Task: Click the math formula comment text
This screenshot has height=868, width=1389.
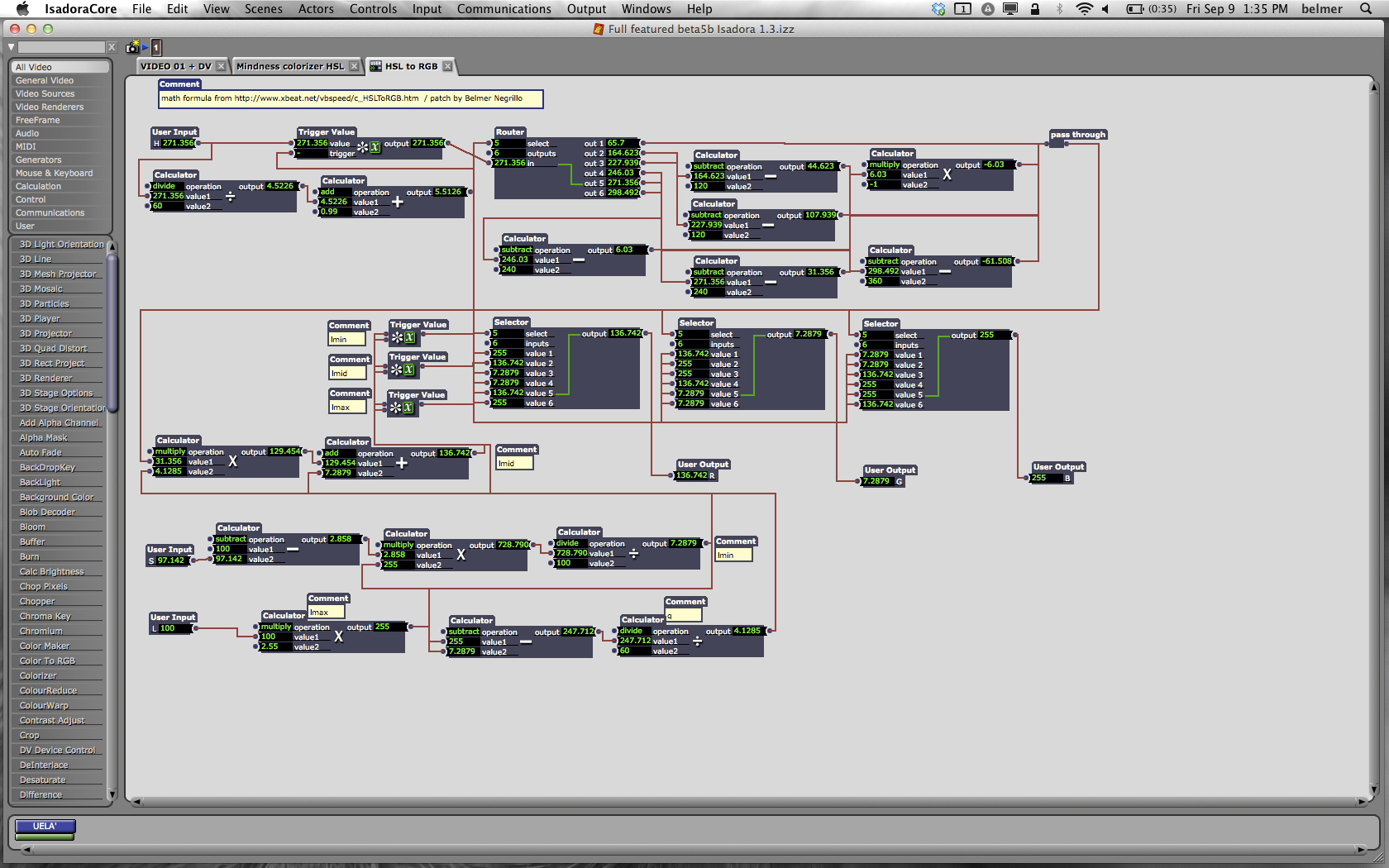Action: (341, 98)
